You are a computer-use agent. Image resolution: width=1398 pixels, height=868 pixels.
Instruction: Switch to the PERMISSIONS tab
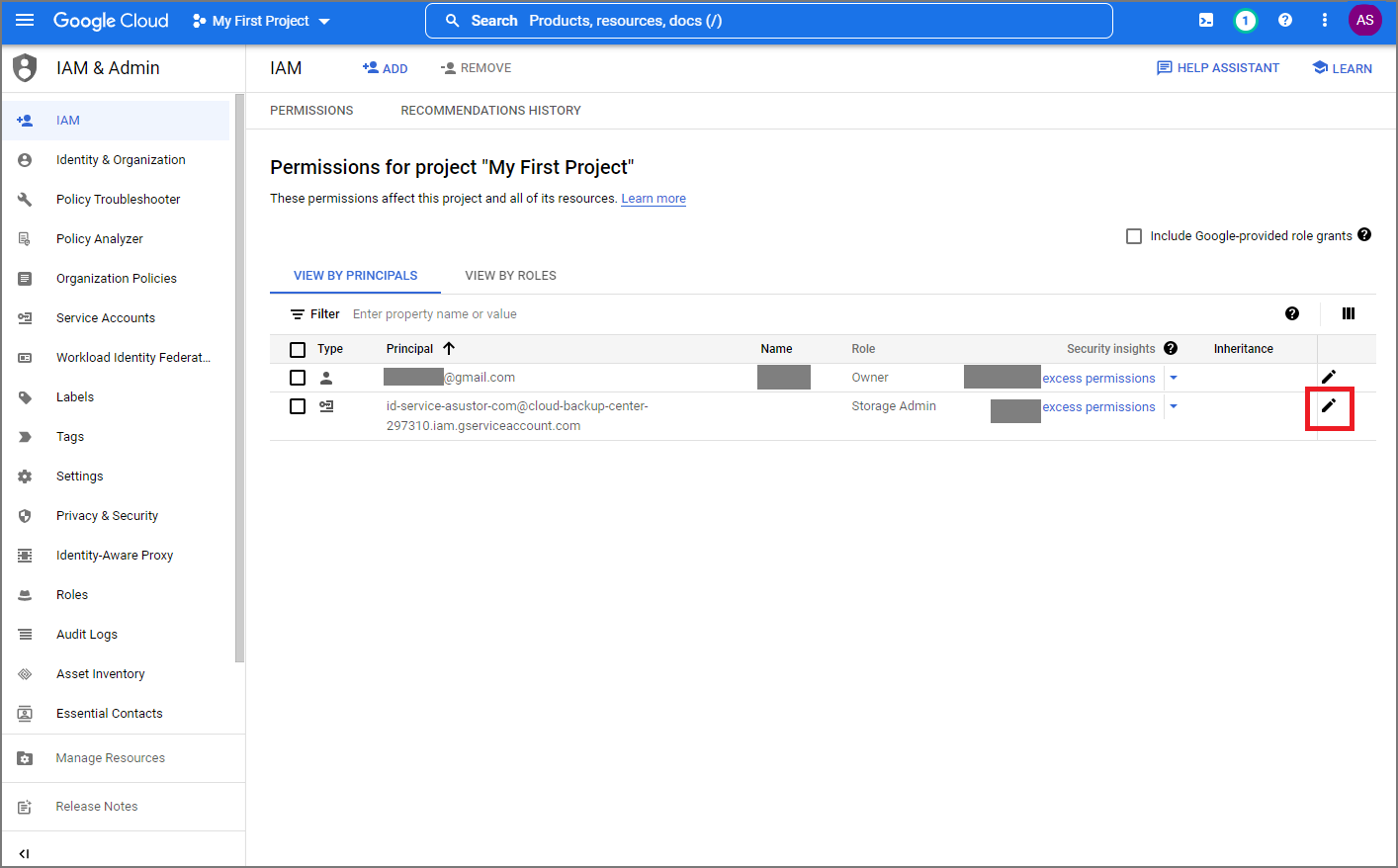(x=311, y=111)
